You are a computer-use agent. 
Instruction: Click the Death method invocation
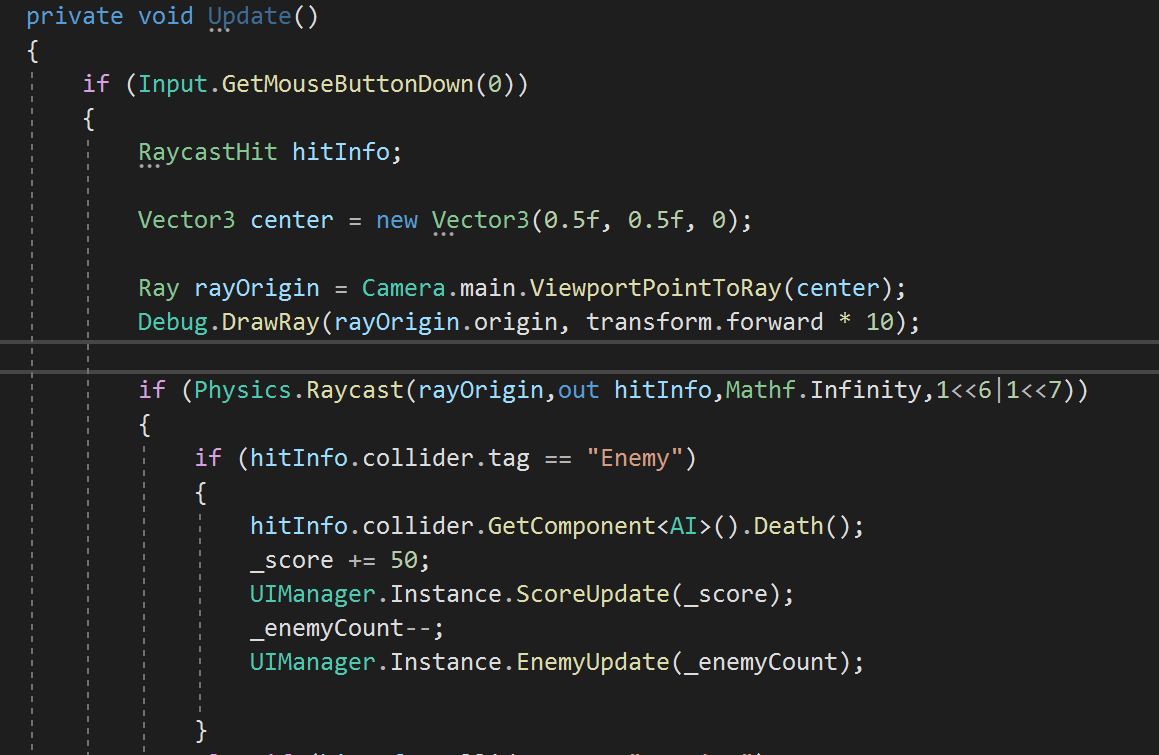click(785, 525)
